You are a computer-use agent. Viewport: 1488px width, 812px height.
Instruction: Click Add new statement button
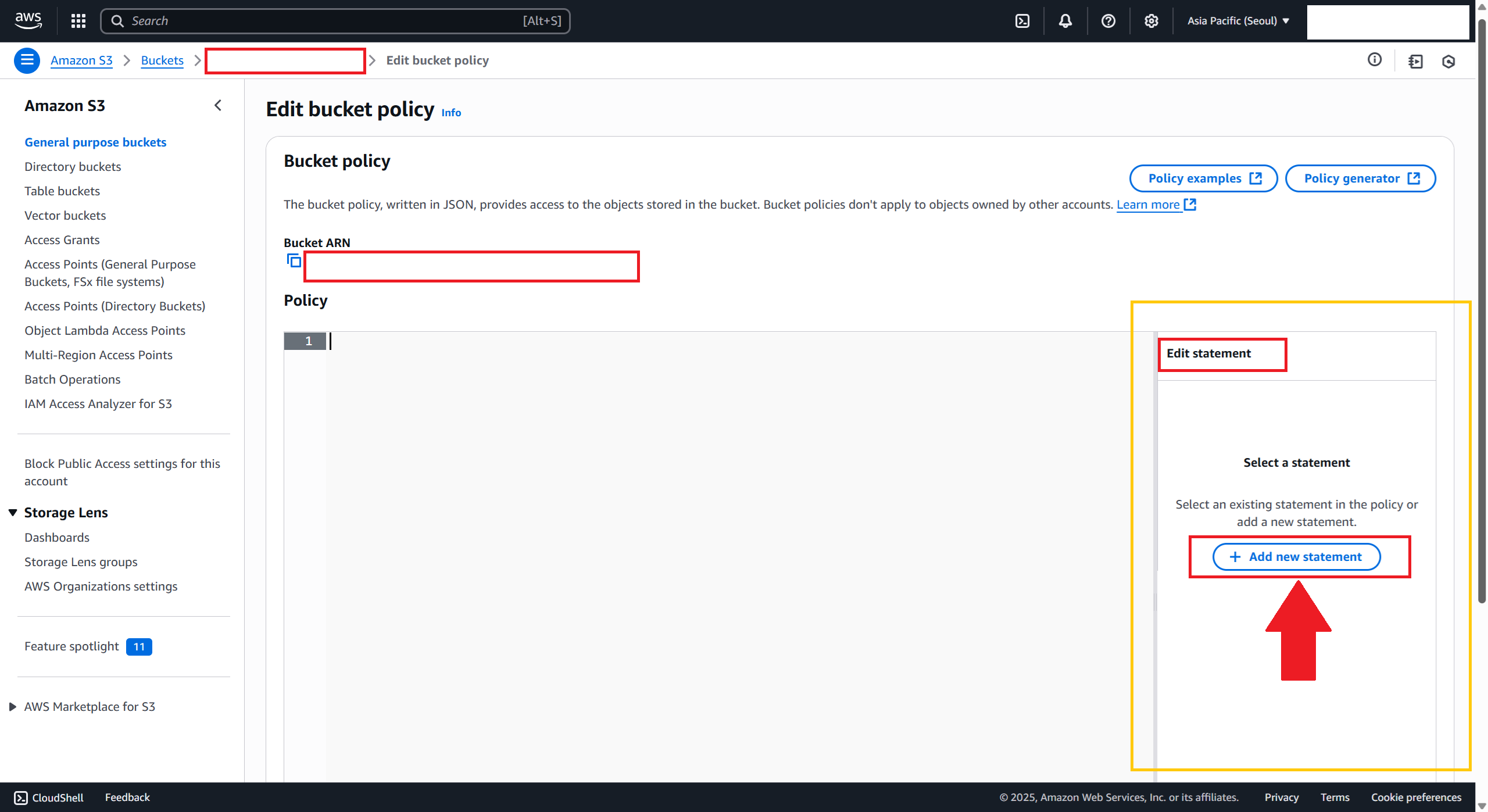1296,557
